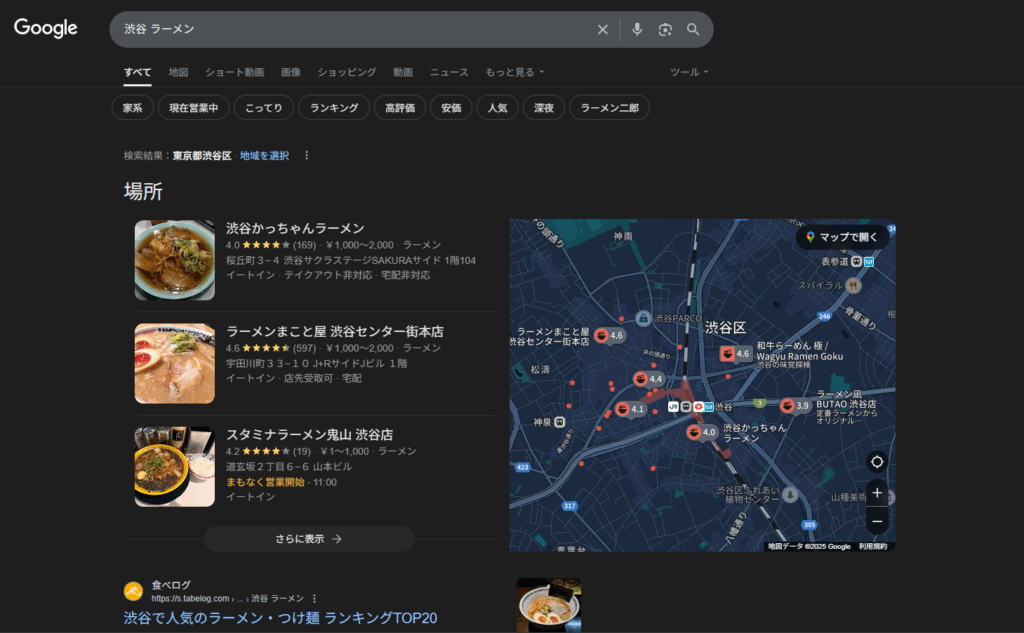This screenshot has height=633, width=1024.
Task: Click the my-location target icon on map
Action: click(x=877, y=462)
